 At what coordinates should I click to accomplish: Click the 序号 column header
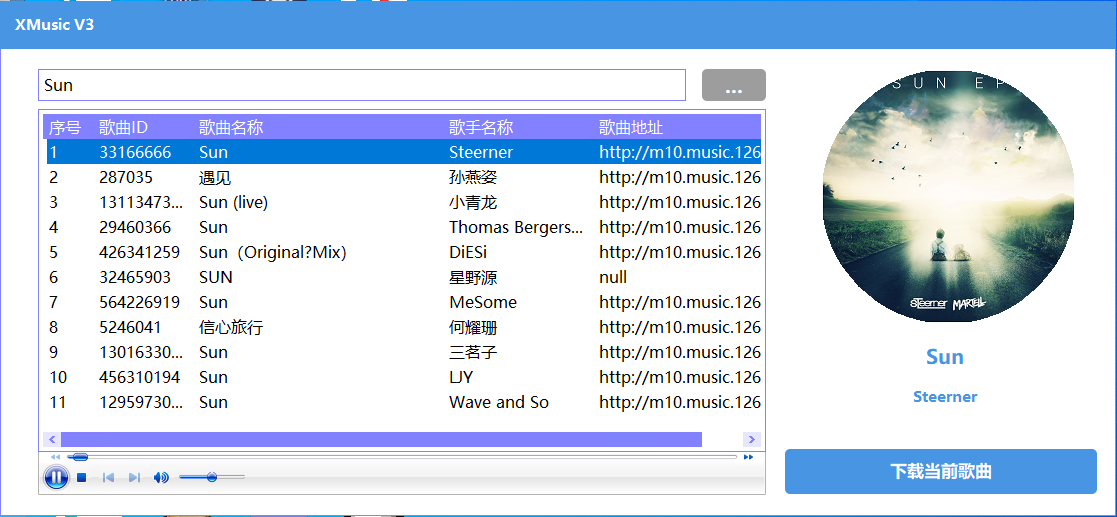pos(65,127)
